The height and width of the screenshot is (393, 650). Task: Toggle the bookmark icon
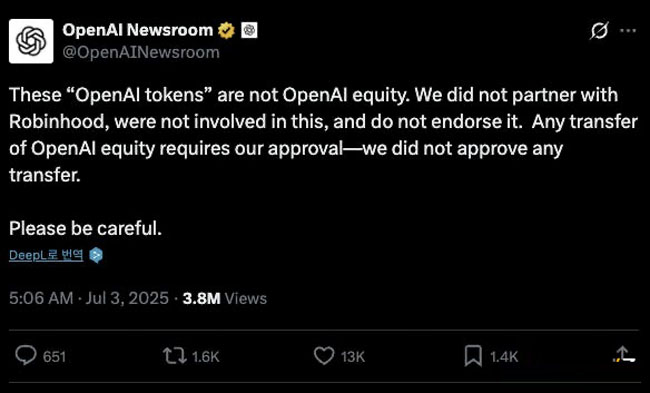tap(473, 356)
